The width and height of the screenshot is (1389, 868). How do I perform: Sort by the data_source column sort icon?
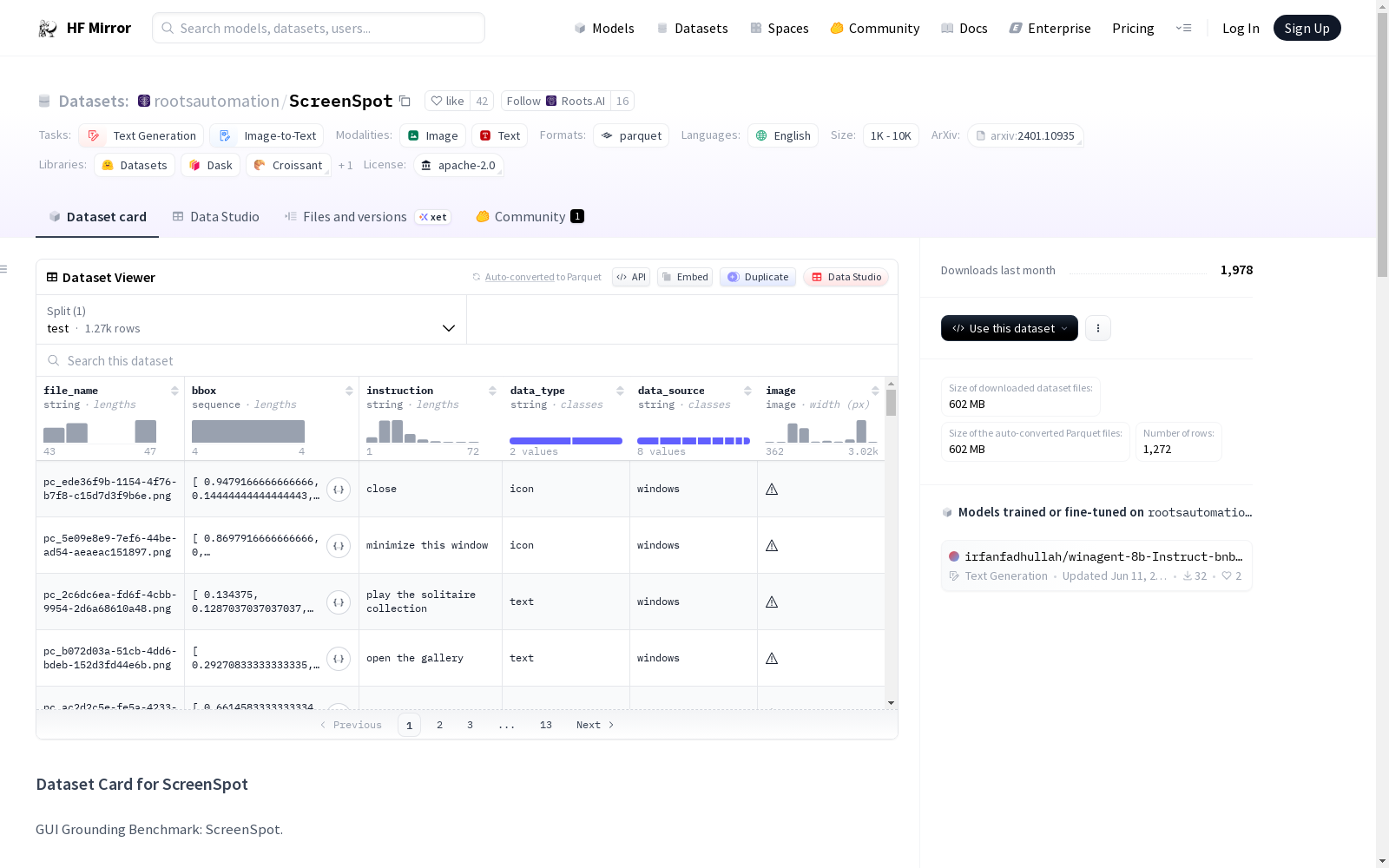click(747, 391)
